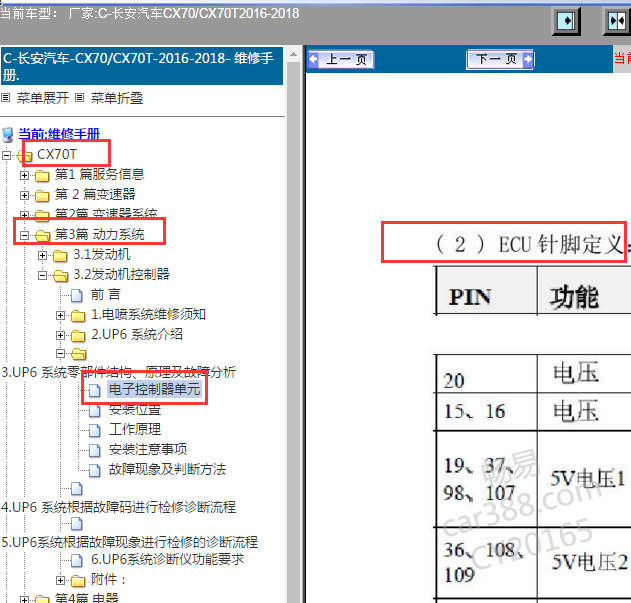Expand 第1 篇服务信息 node

[25, 176]
